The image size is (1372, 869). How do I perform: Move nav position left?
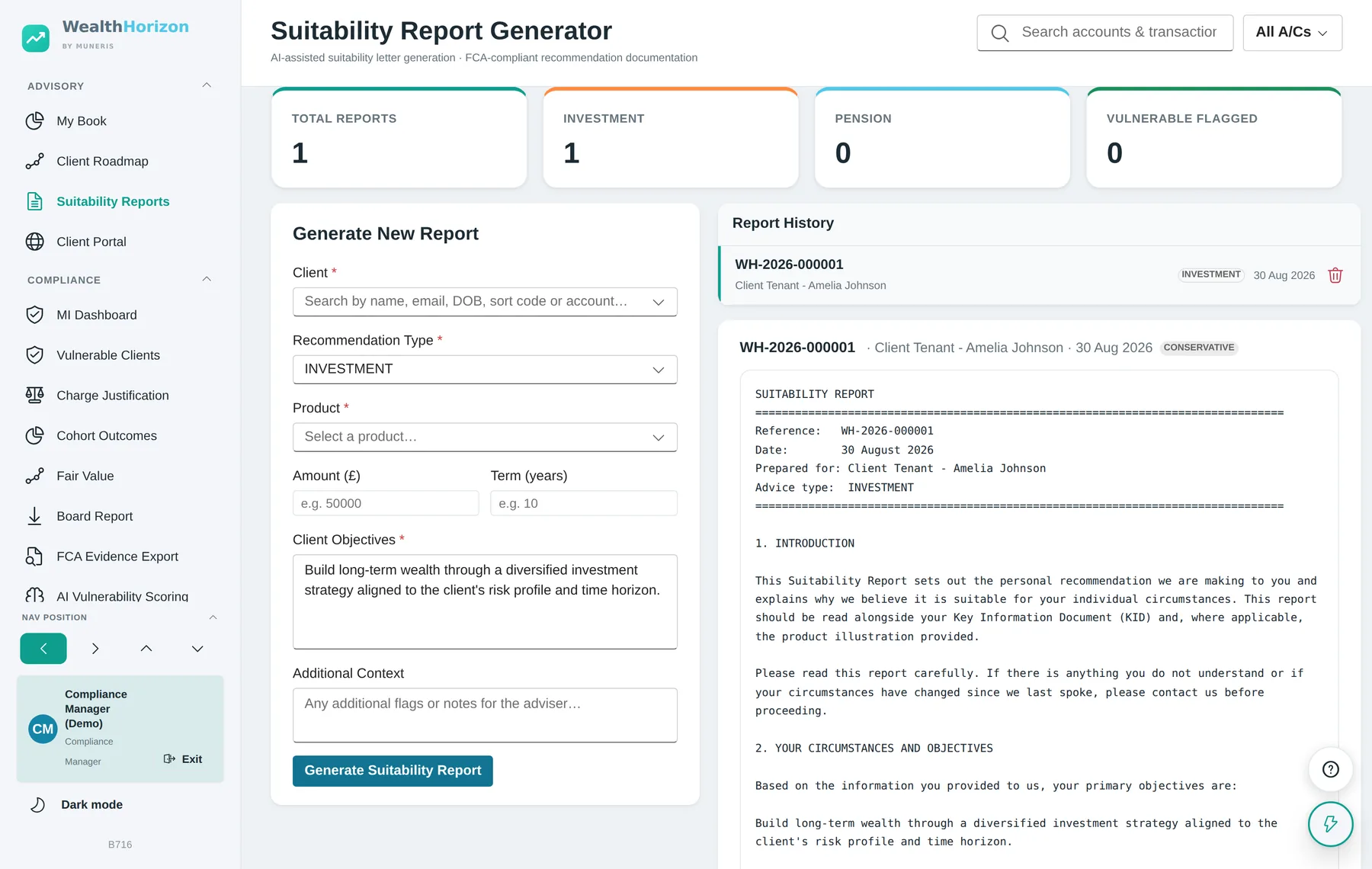[x=43, y=649]
